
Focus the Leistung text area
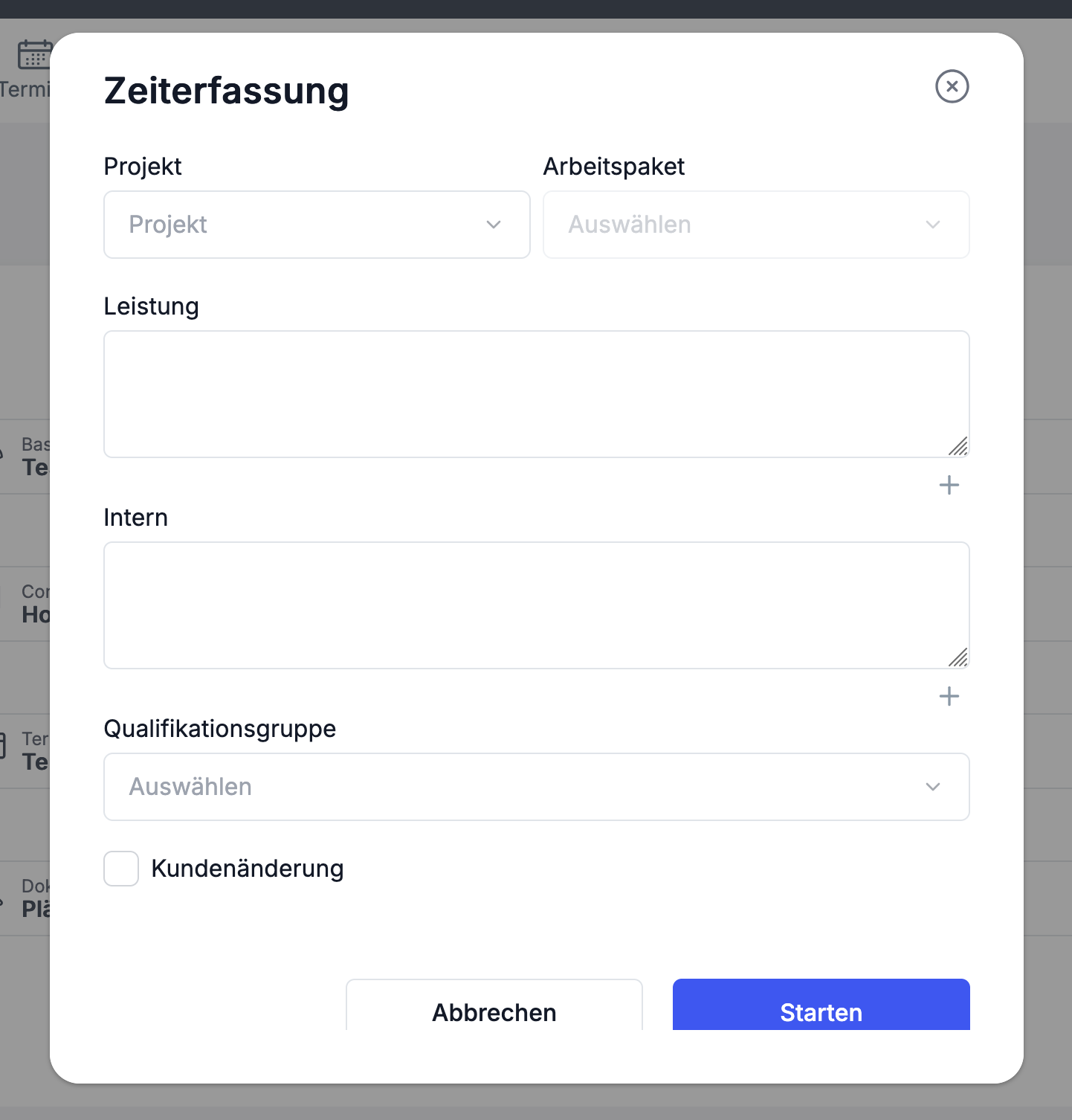535,394
